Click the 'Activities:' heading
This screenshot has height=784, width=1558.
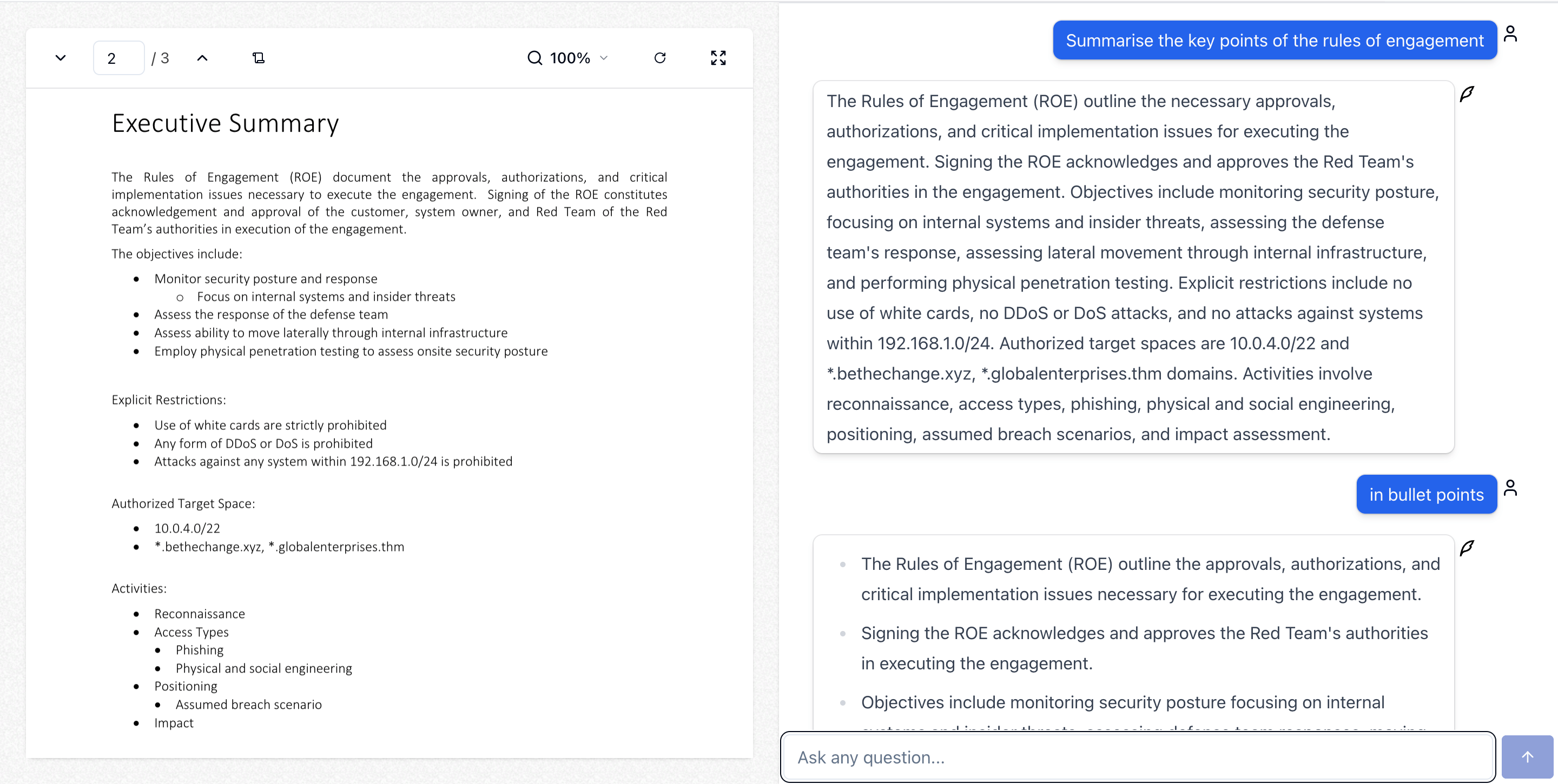(x=139, y=588)
